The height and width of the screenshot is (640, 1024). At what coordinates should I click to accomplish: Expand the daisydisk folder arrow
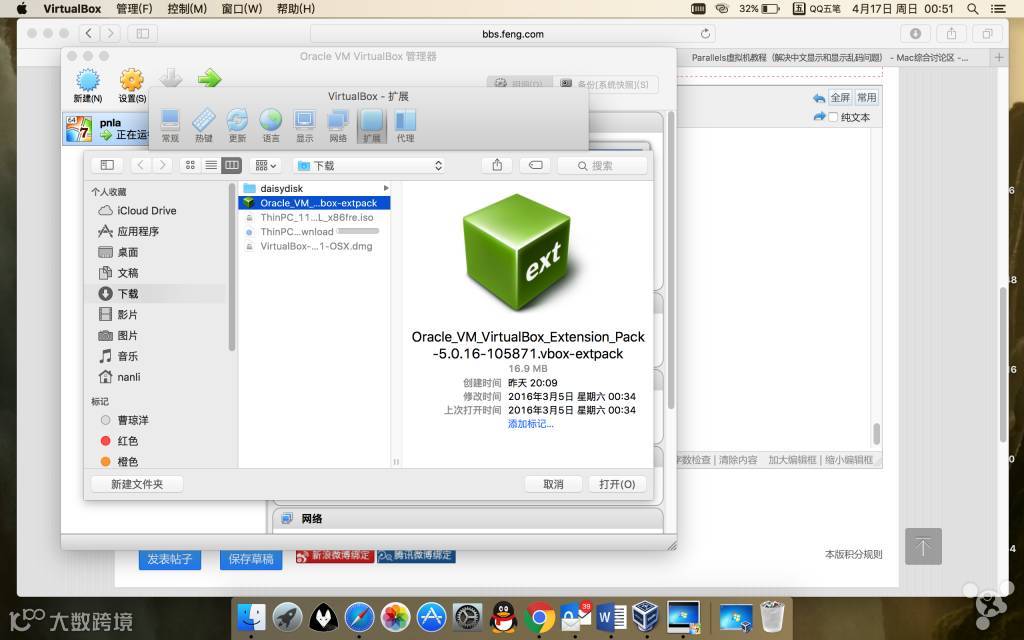[386, 188]
